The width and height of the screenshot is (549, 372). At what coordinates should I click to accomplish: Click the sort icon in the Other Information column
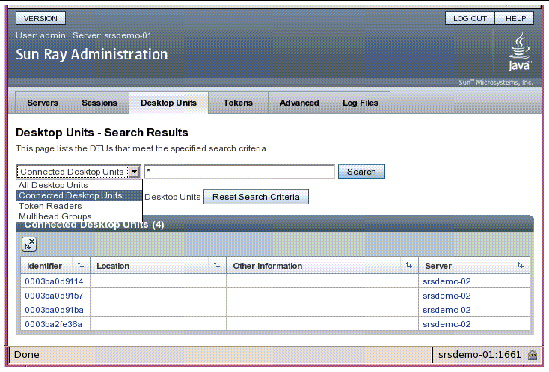click(x=409, y=266)
